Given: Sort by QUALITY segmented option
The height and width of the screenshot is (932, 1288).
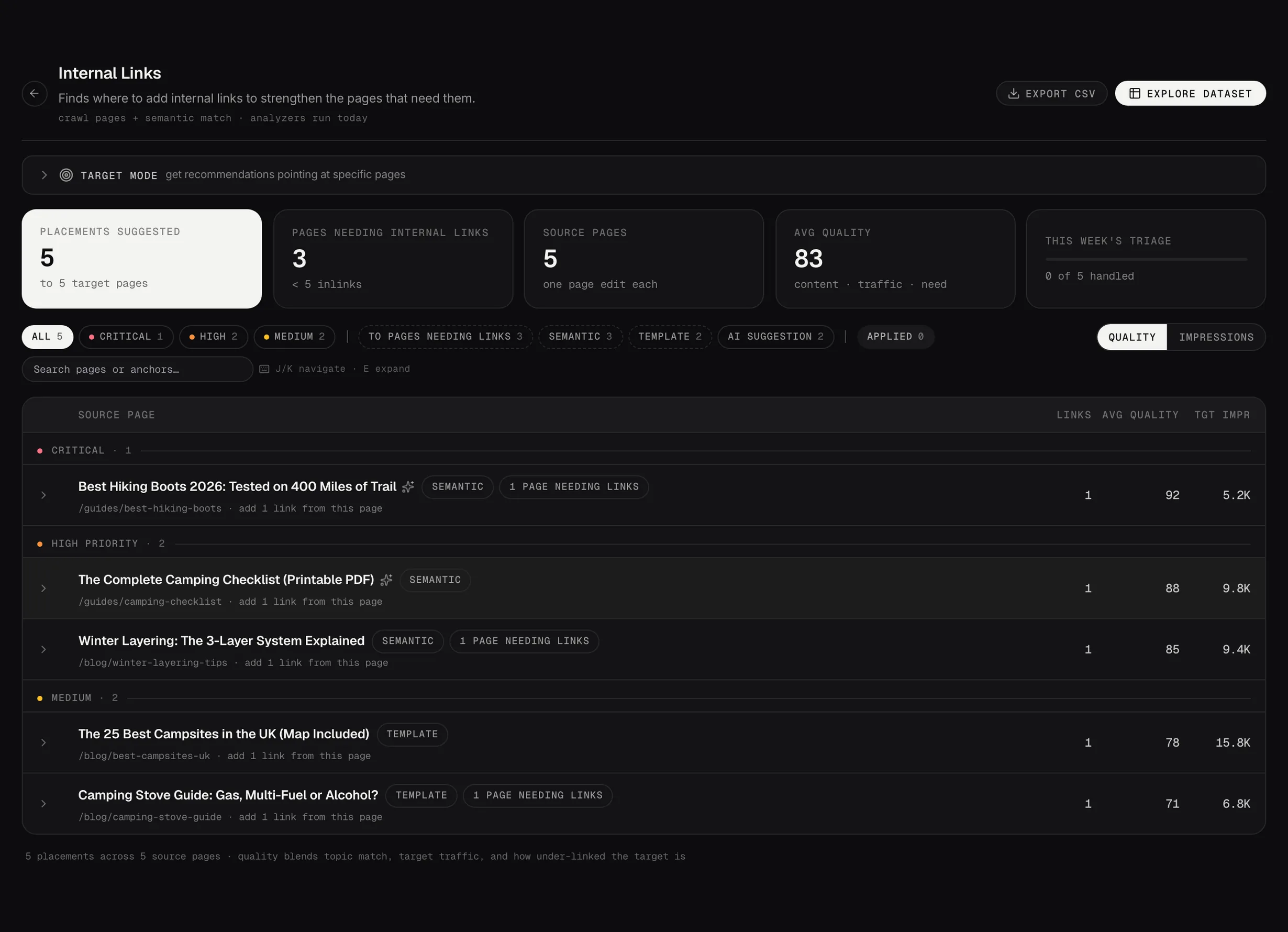Looking at the screenshot, I should coord(1132,337).
